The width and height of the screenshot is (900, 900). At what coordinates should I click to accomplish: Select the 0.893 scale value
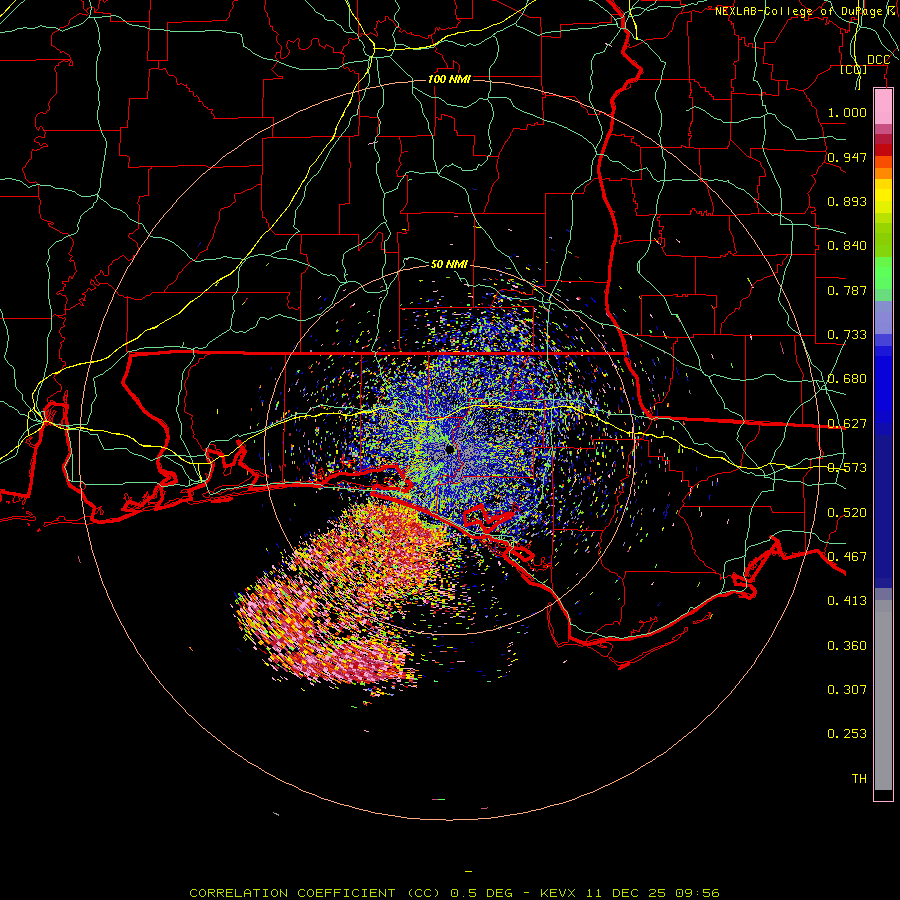847,201
